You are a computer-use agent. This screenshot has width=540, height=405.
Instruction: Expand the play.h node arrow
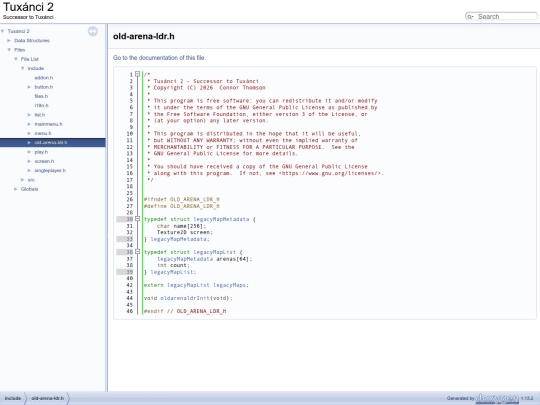pyautogui.click(x=29, y=152)
